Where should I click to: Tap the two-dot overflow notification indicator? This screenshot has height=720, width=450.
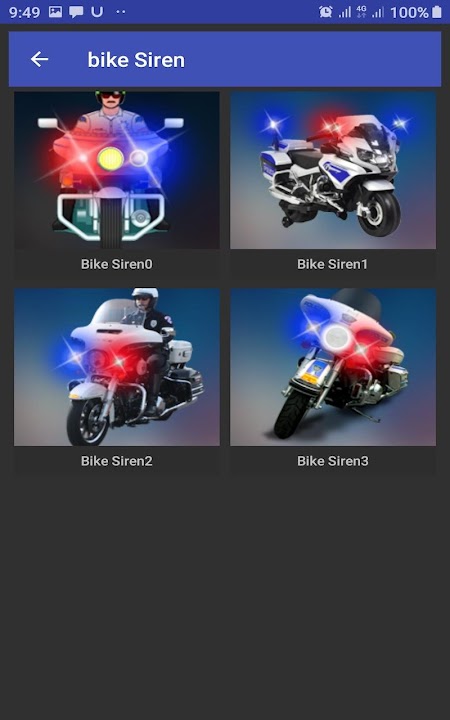pyautogui.click(x=121, y=12)
